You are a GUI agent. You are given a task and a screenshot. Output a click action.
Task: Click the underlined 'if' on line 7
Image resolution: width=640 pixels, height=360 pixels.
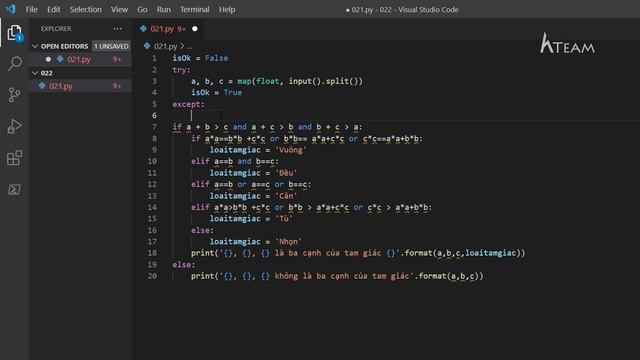(x=177, y=127)
